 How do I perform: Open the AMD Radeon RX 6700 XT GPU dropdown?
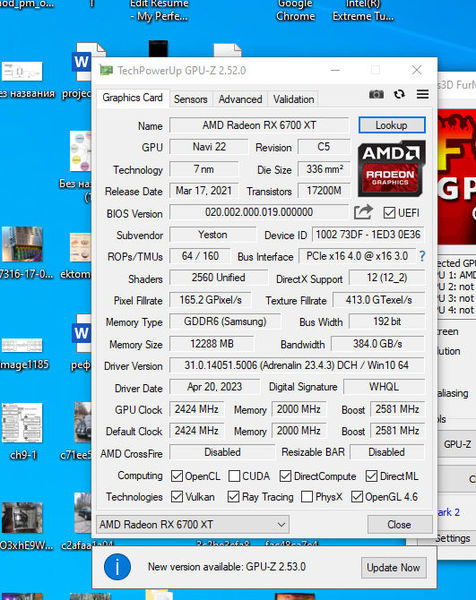[x=193, y=524]
